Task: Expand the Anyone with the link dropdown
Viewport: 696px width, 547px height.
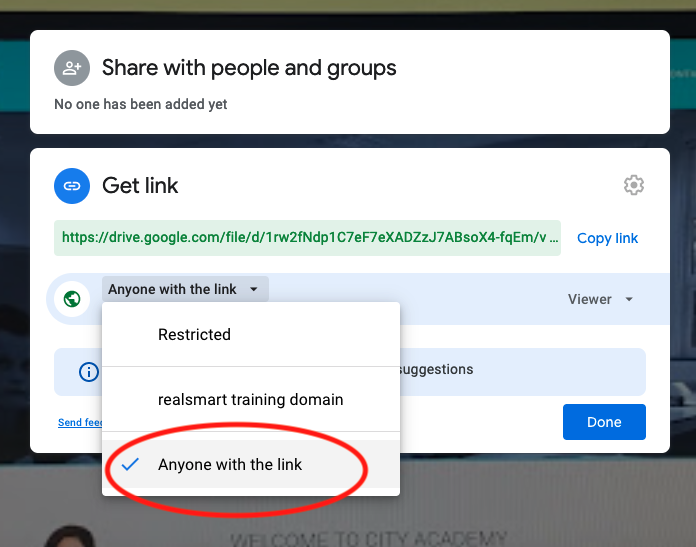Action: pos(185,289)
